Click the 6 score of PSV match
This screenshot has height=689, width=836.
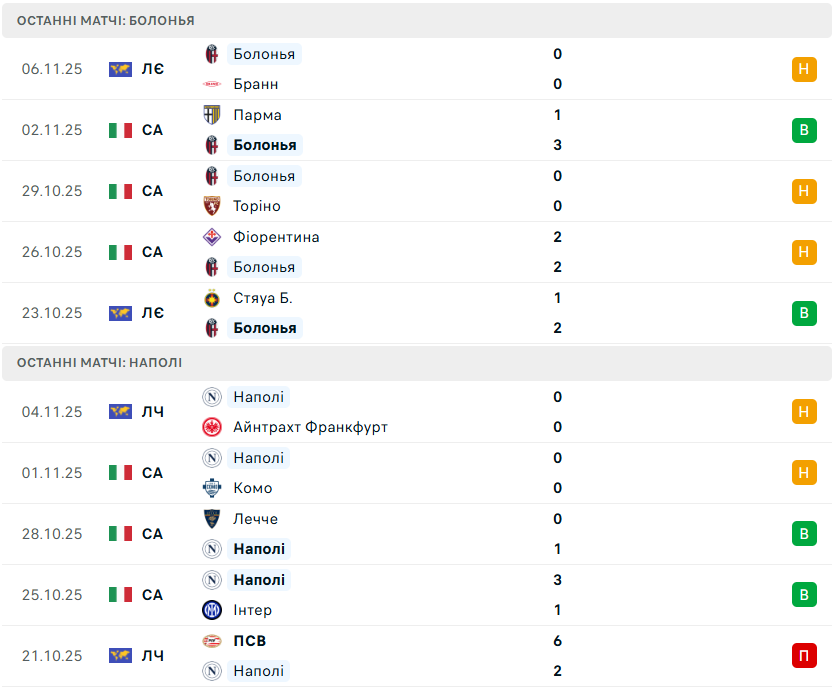(x=558, y=641)
